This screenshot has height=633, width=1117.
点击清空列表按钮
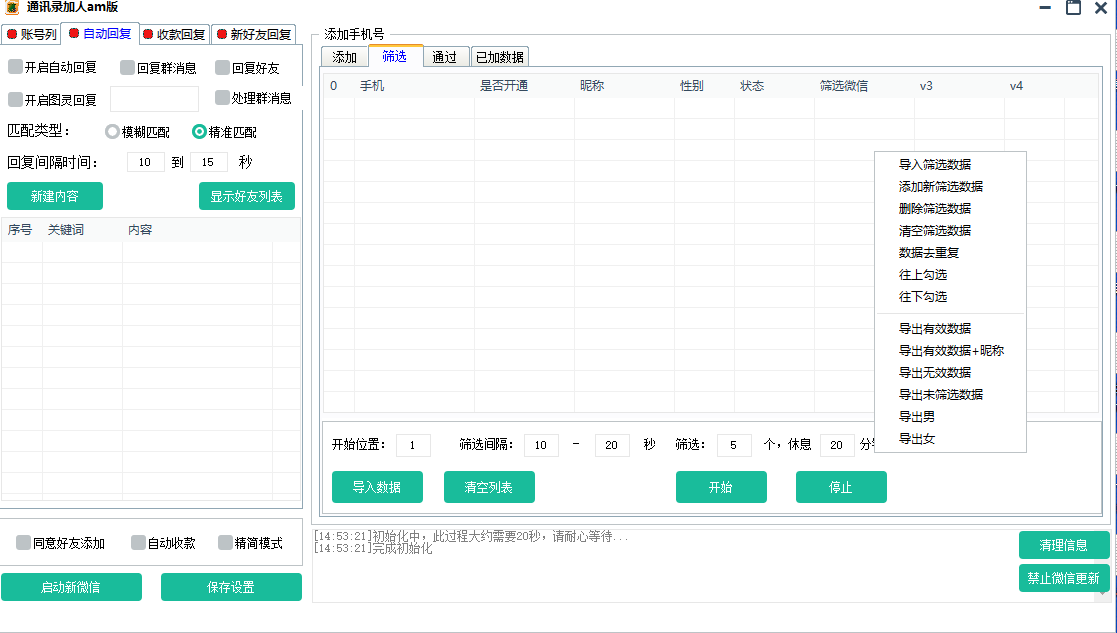(x=489, y=487)
